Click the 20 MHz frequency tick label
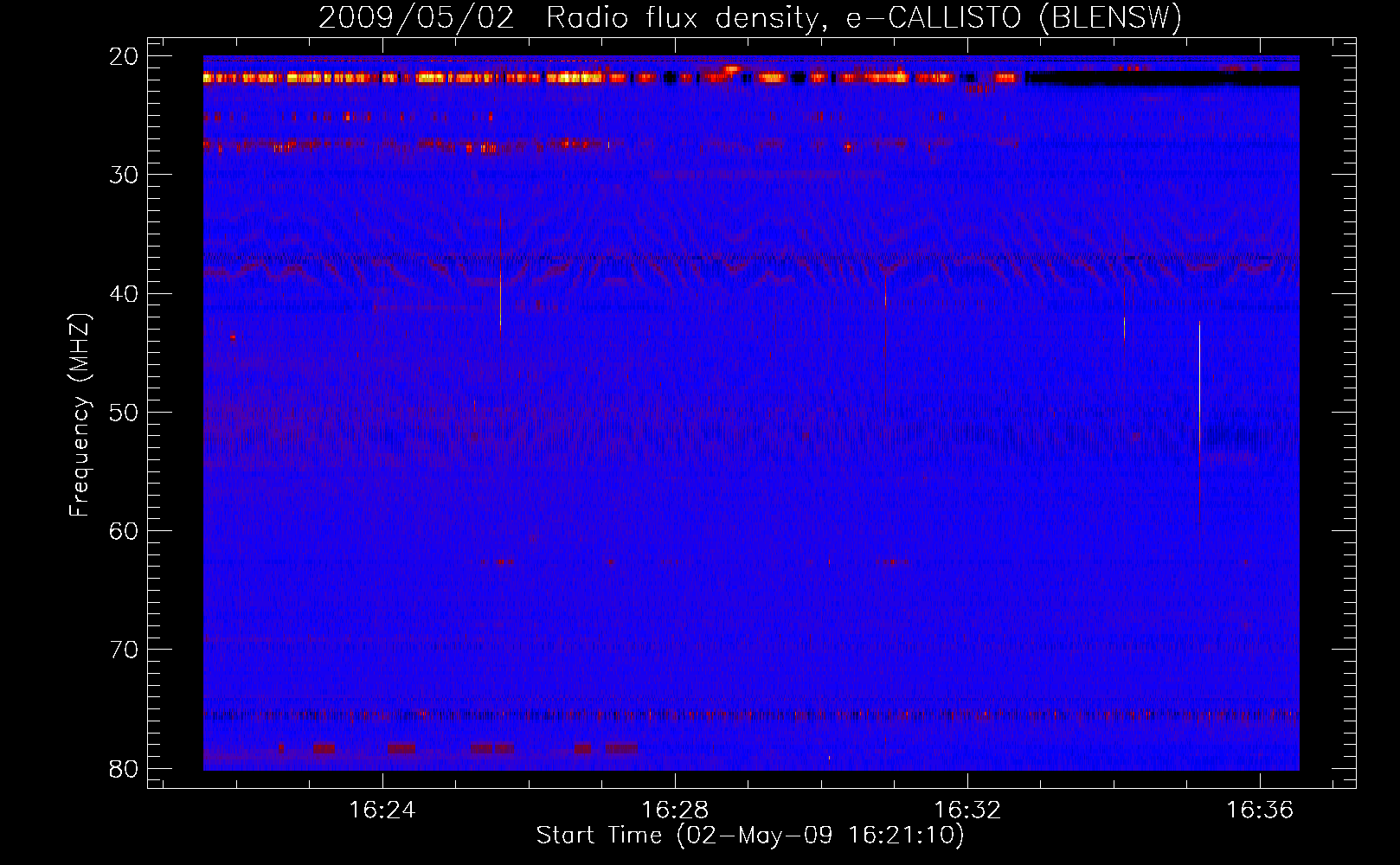The width and height of the screenshot is (1400, 865). [125, 56]
